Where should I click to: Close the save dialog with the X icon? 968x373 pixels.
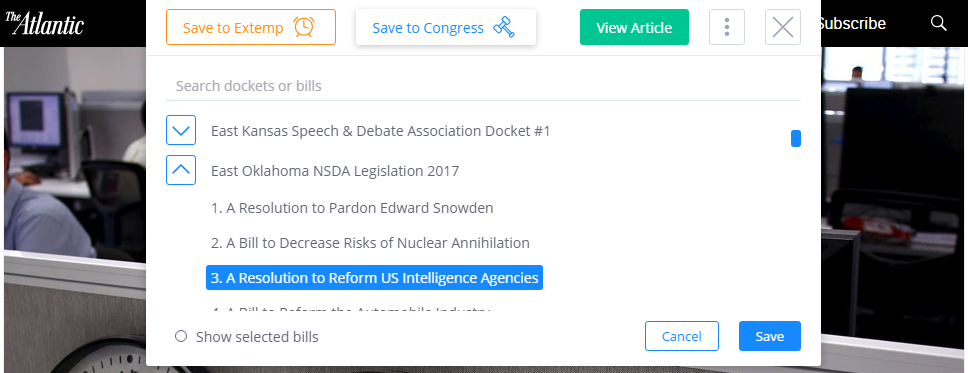point(783,27)
